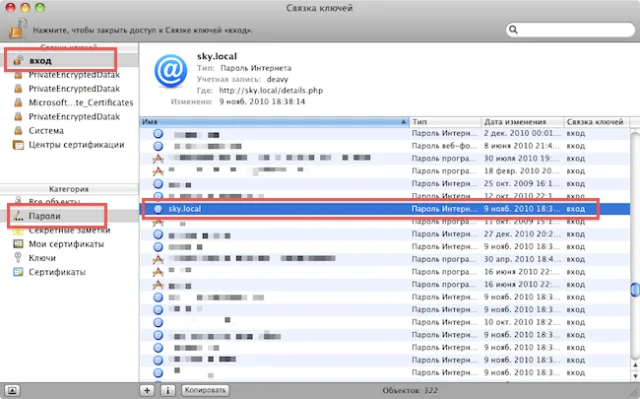Click the blue vertical scrollbar thumb in the list
The height and width of the screenshot is (399, 640).
tap(635, 289)
